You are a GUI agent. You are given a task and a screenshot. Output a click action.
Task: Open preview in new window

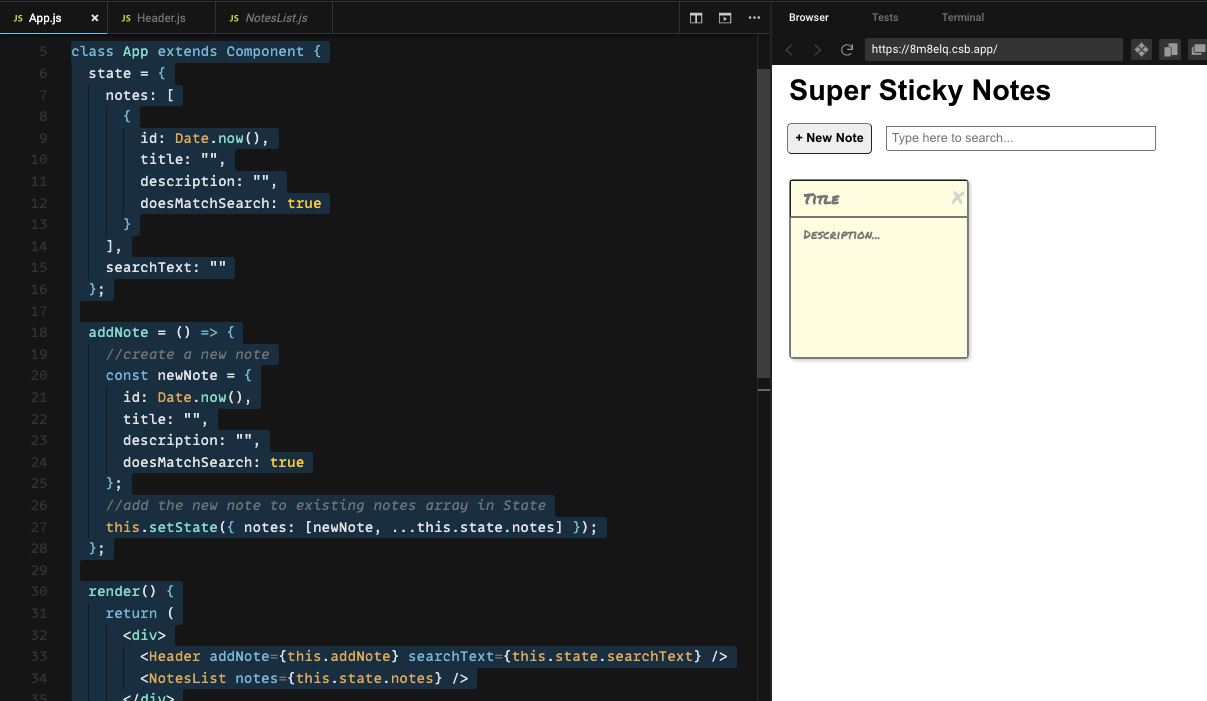click(x=1198, y=49)
